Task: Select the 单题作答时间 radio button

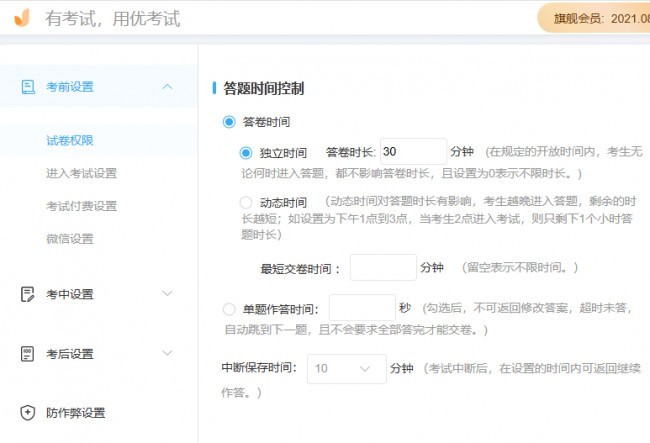Action: (x=229, y=309)
